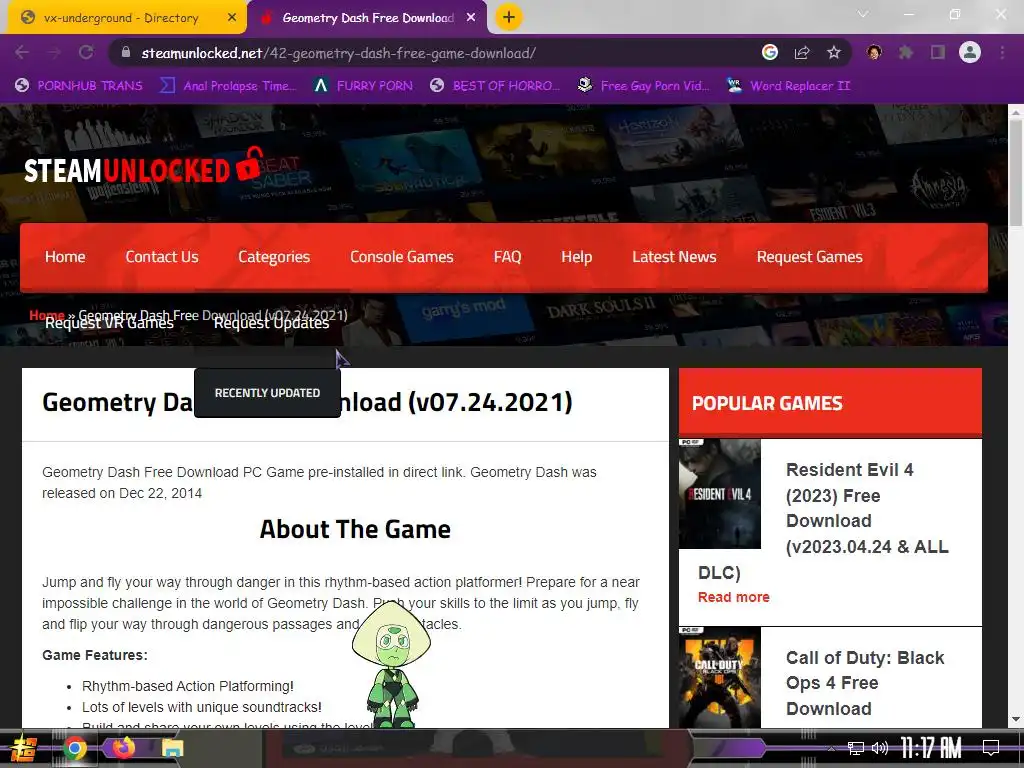The width and height of the screenshot is (1024, 768).
Task: Click the Google icon in address bar
Action: (x=770, y=53)
